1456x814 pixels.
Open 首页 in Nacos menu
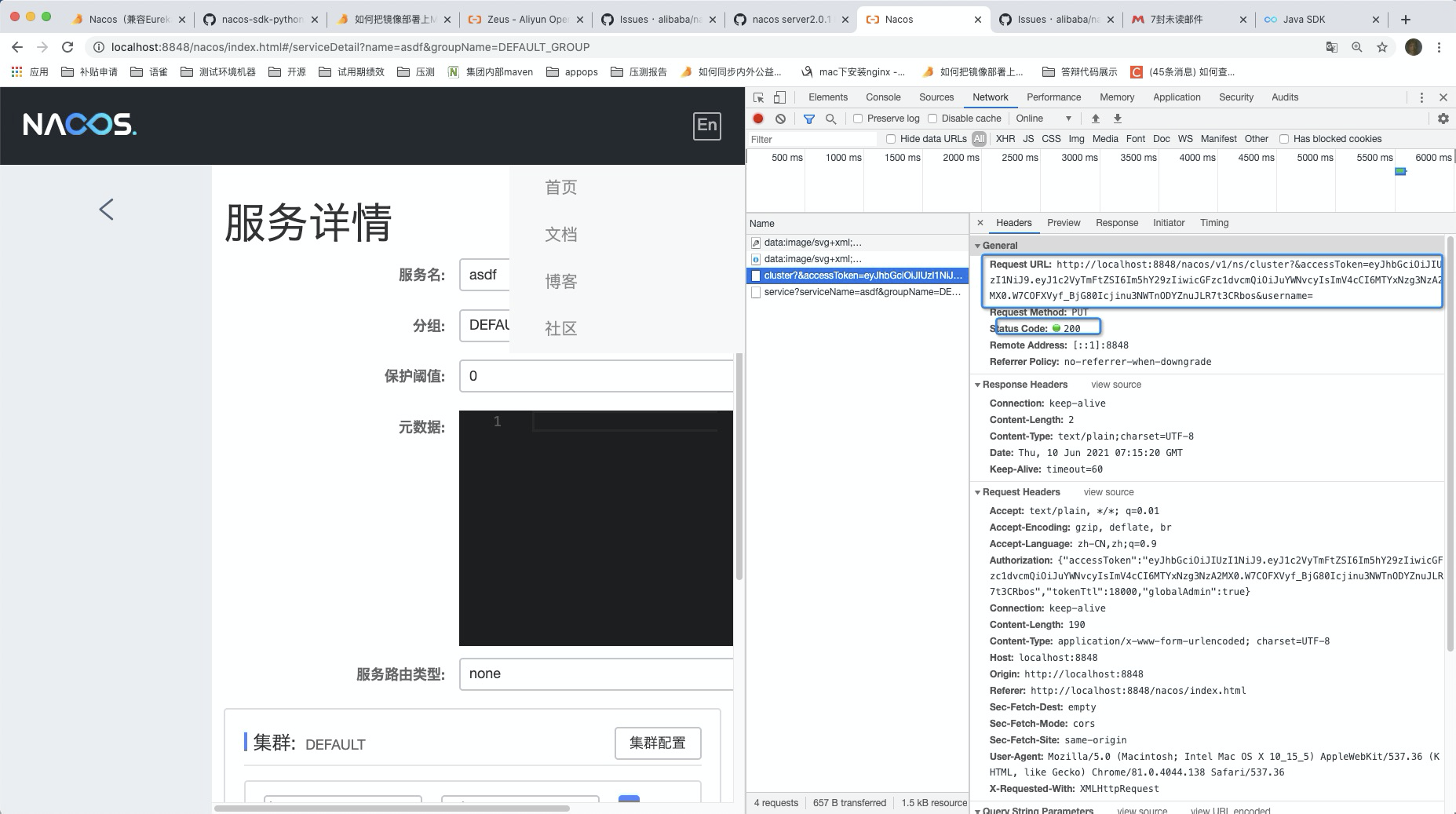[561, 188]
